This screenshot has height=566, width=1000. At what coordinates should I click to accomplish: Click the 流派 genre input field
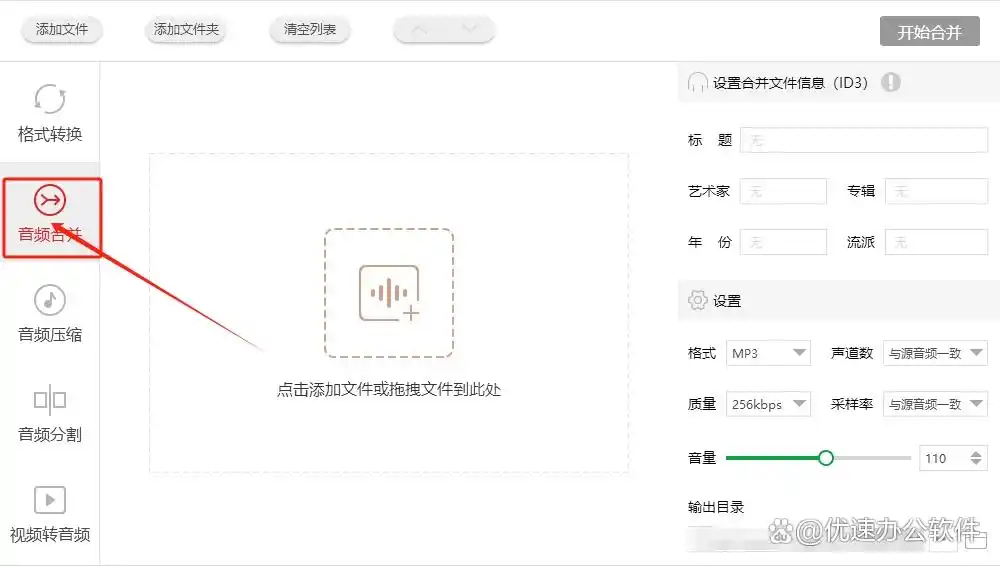(x=937, y=242)
